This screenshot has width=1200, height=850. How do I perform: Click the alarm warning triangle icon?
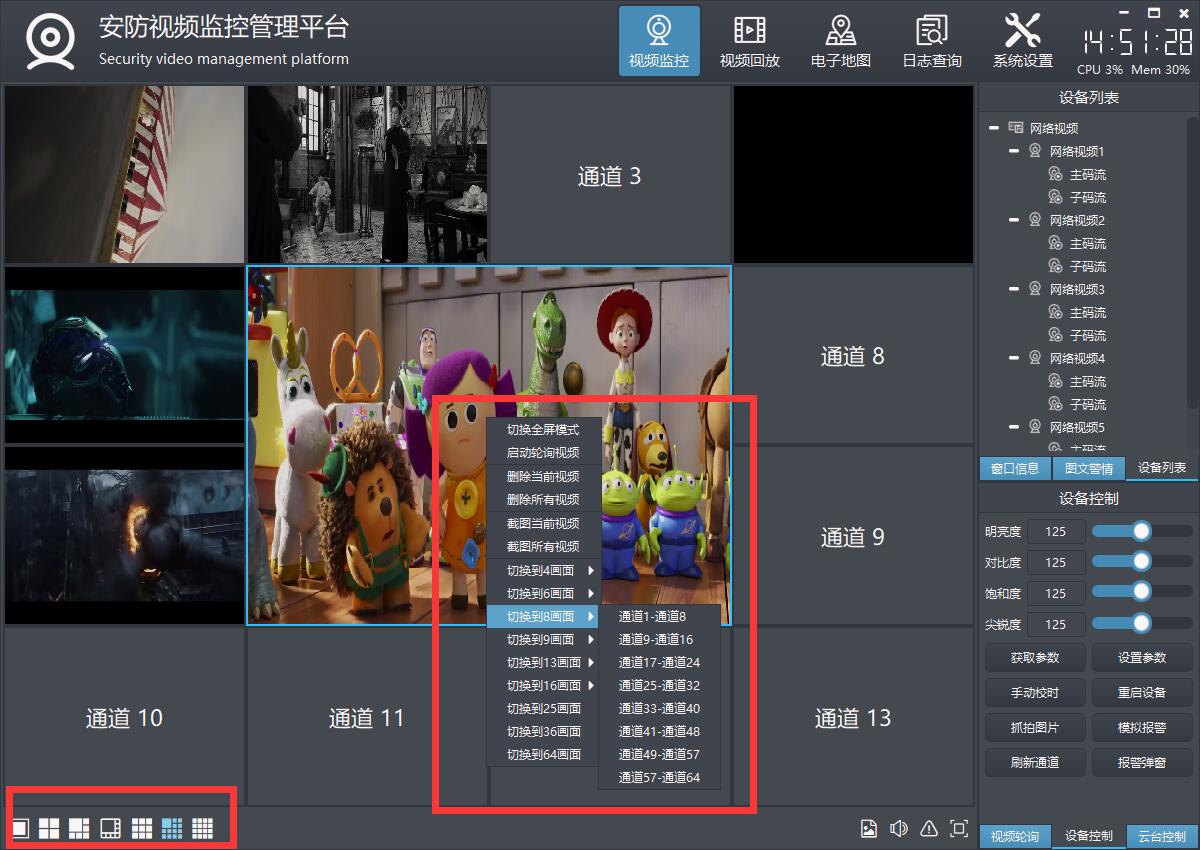tap(929, 828)
